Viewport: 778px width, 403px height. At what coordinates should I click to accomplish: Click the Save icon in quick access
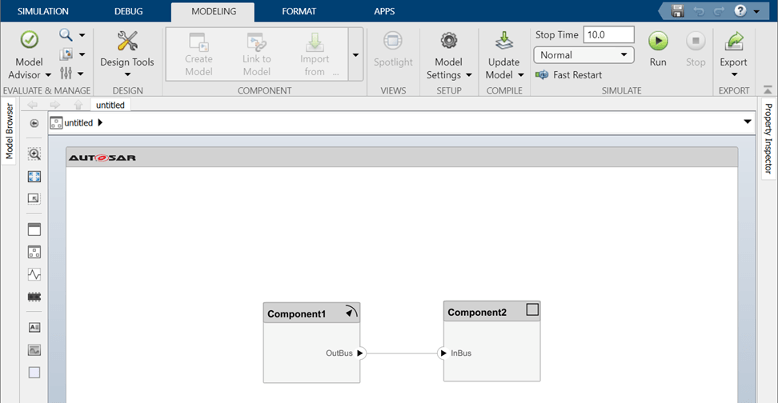coord(678,11)
